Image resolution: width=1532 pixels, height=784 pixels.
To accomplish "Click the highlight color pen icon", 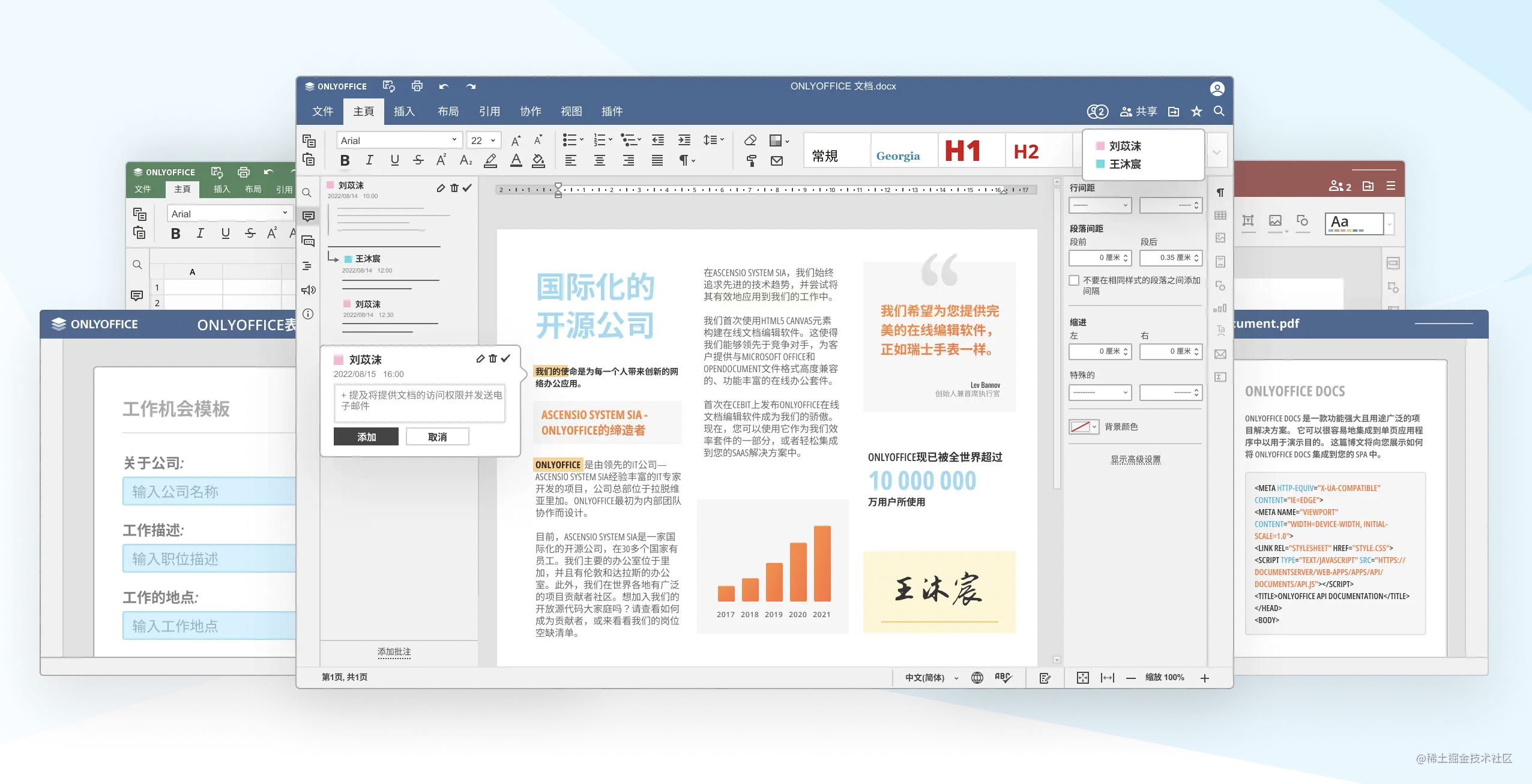I will [490, 160].
